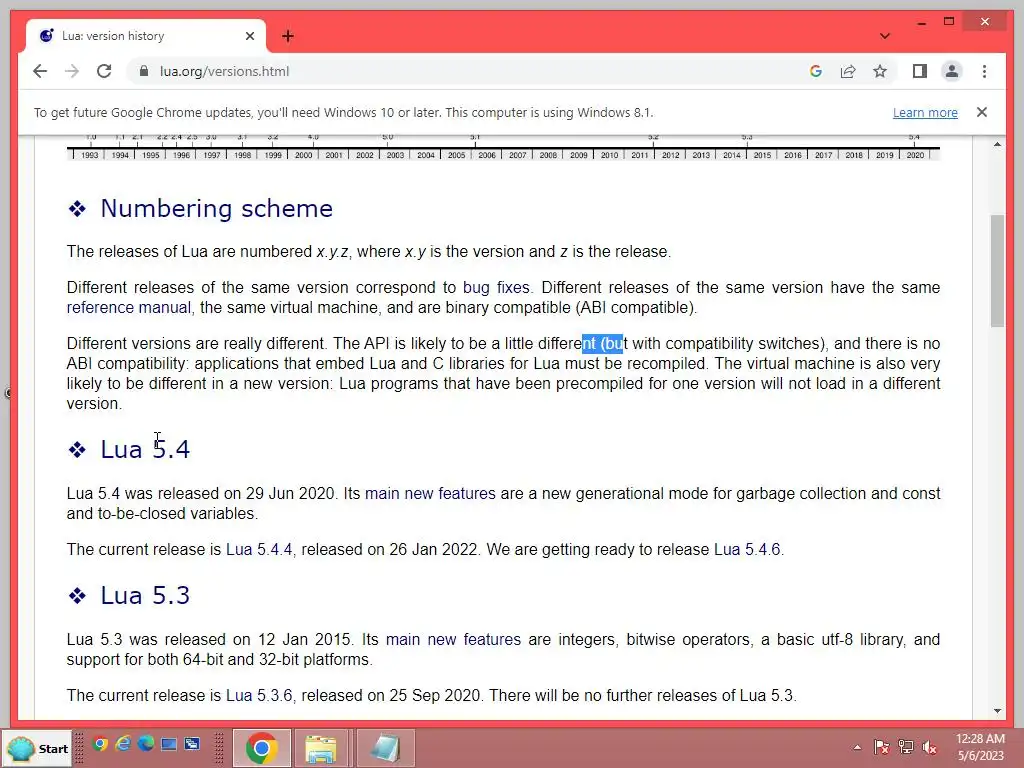Open a new tab with the plus button
1024x768 pixels.
pos(288,36)
